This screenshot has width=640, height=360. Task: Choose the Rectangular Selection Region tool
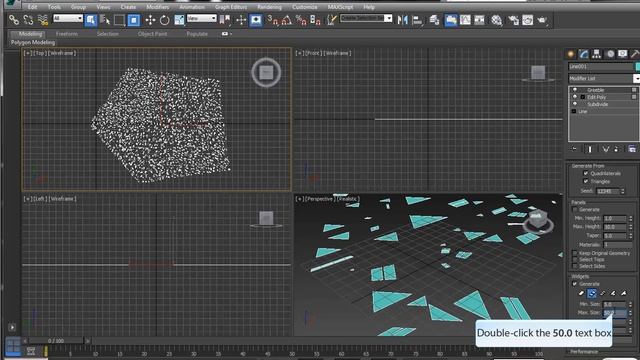(119, 20)
